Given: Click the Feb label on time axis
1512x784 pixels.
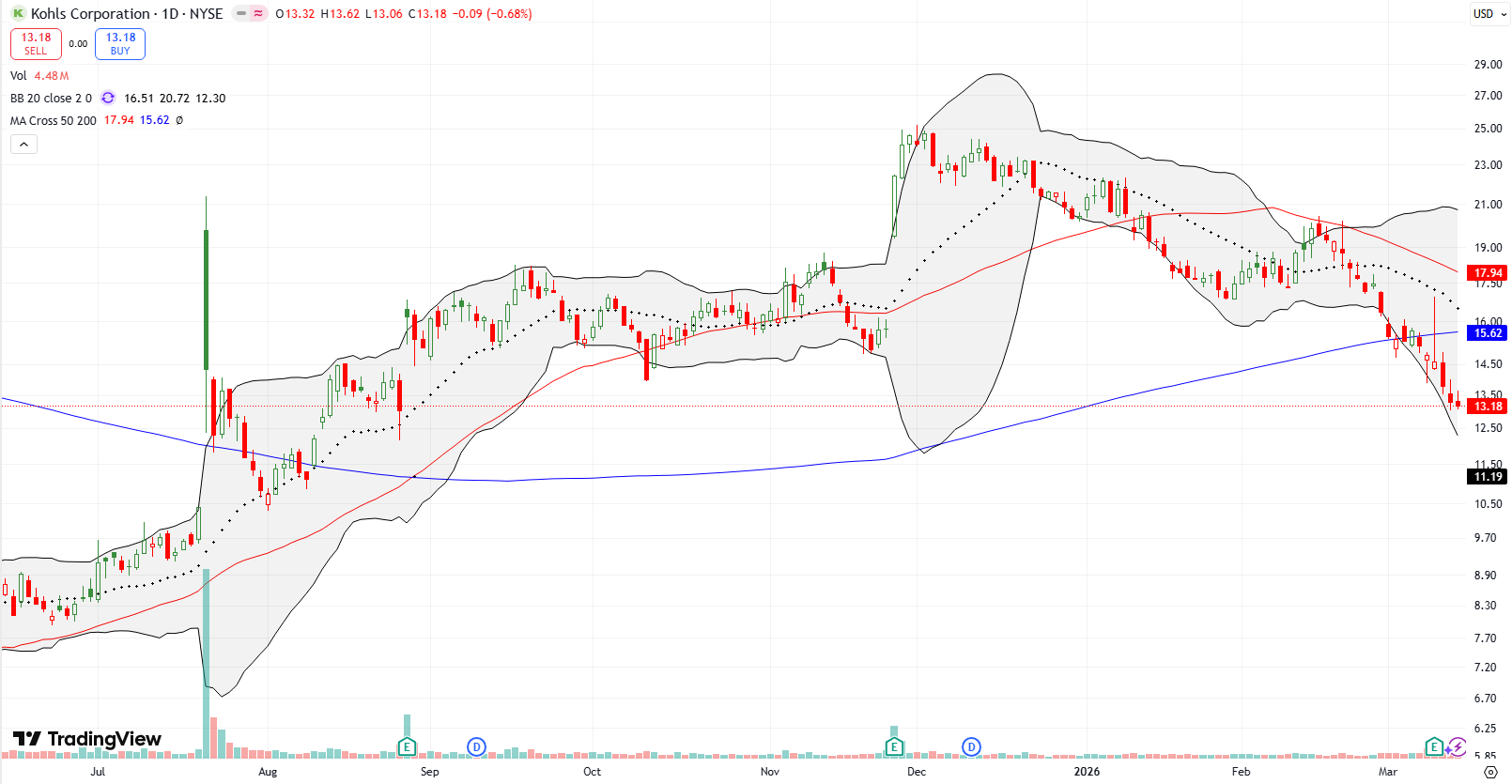Looking at the screenshot, I should point(1241,772).
